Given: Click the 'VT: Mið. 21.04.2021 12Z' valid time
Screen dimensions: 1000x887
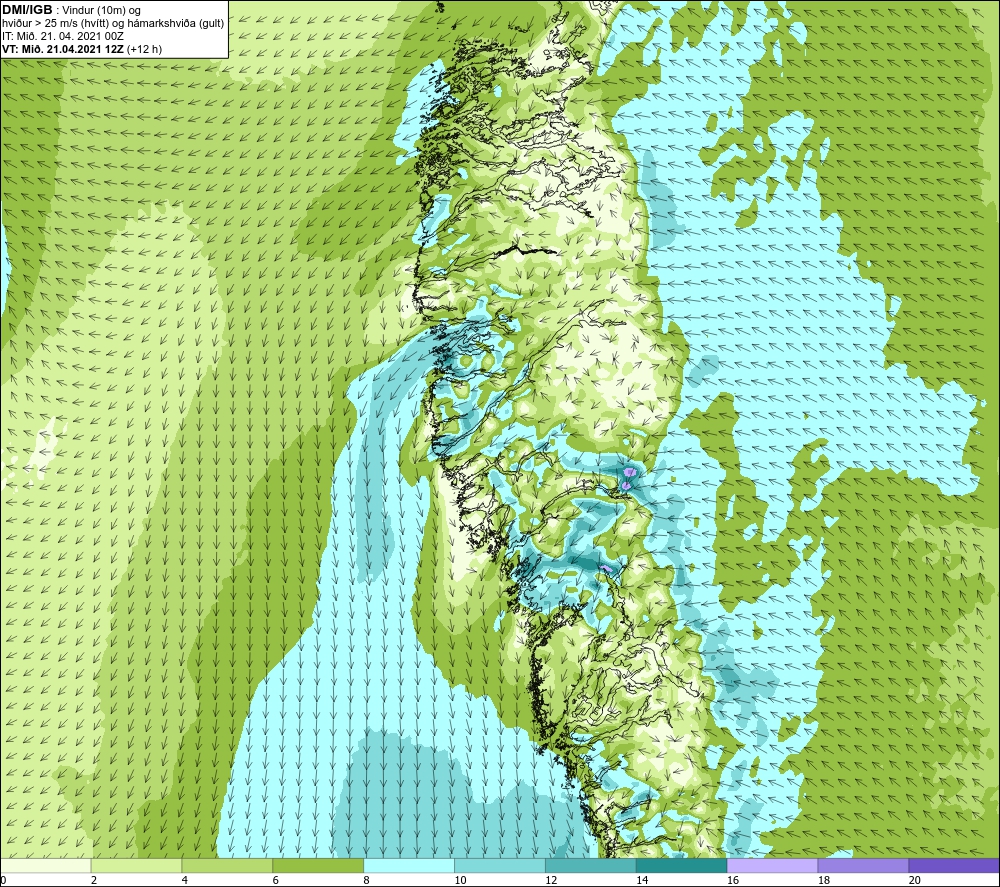Looking at the screenshot, I should (x=64, y=48).
